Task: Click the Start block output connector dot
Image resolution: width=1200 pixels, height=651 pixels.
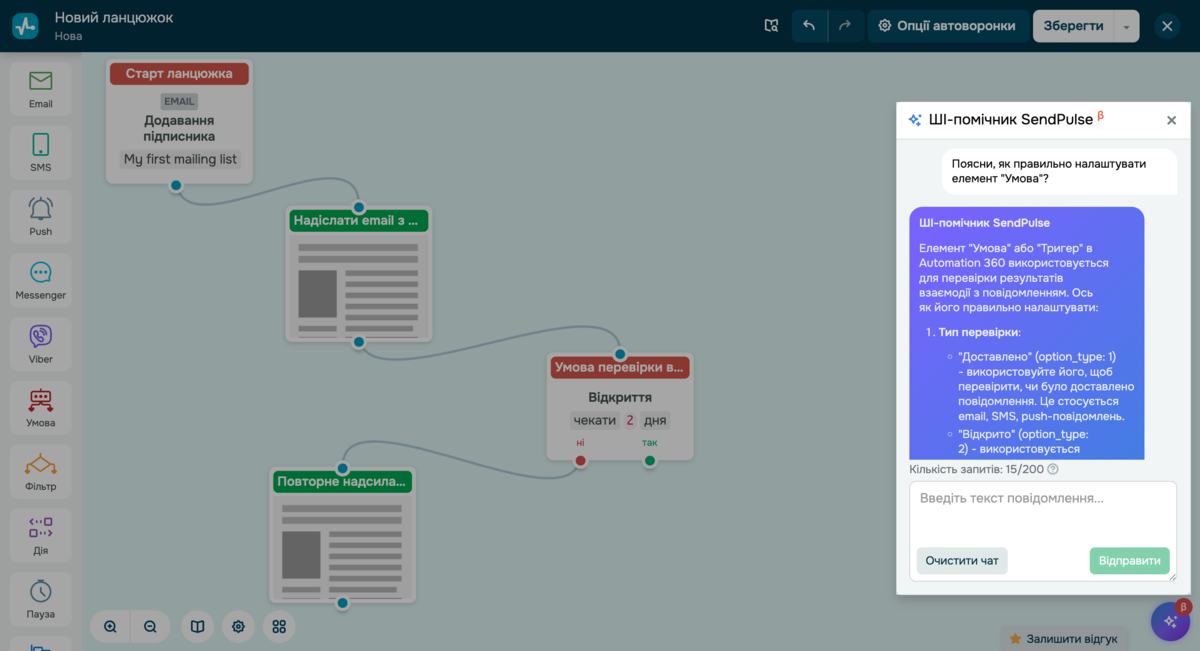Action: [x=176, y=185]
